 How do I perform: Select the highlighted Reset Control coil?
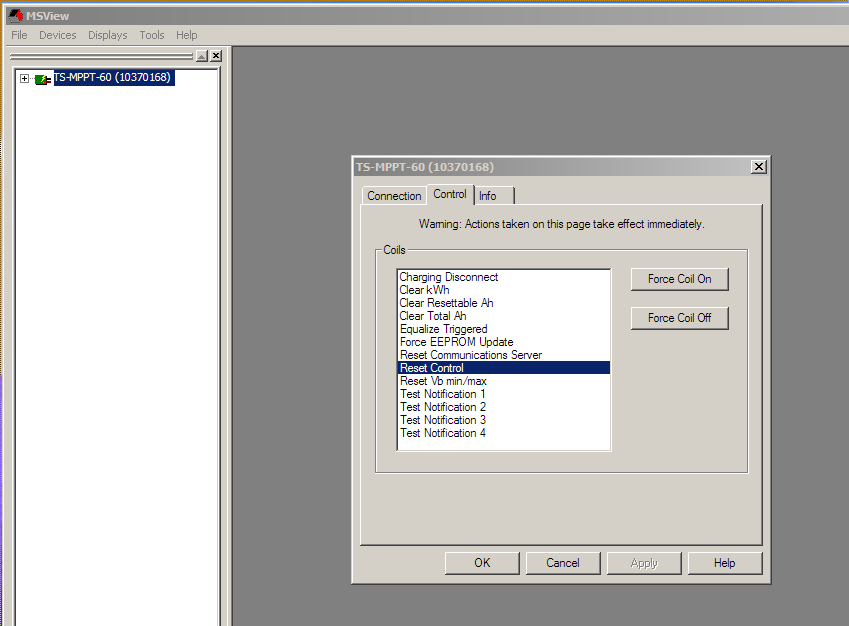tap(504, 368)
